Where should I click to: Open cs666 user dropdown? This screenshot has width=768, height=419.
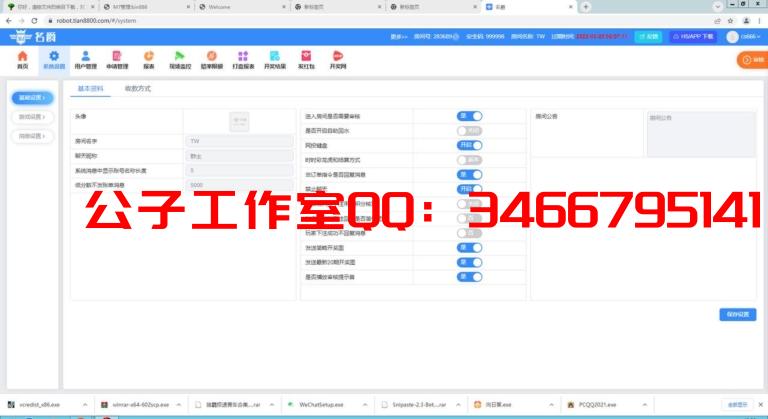[x=750, y=37]
